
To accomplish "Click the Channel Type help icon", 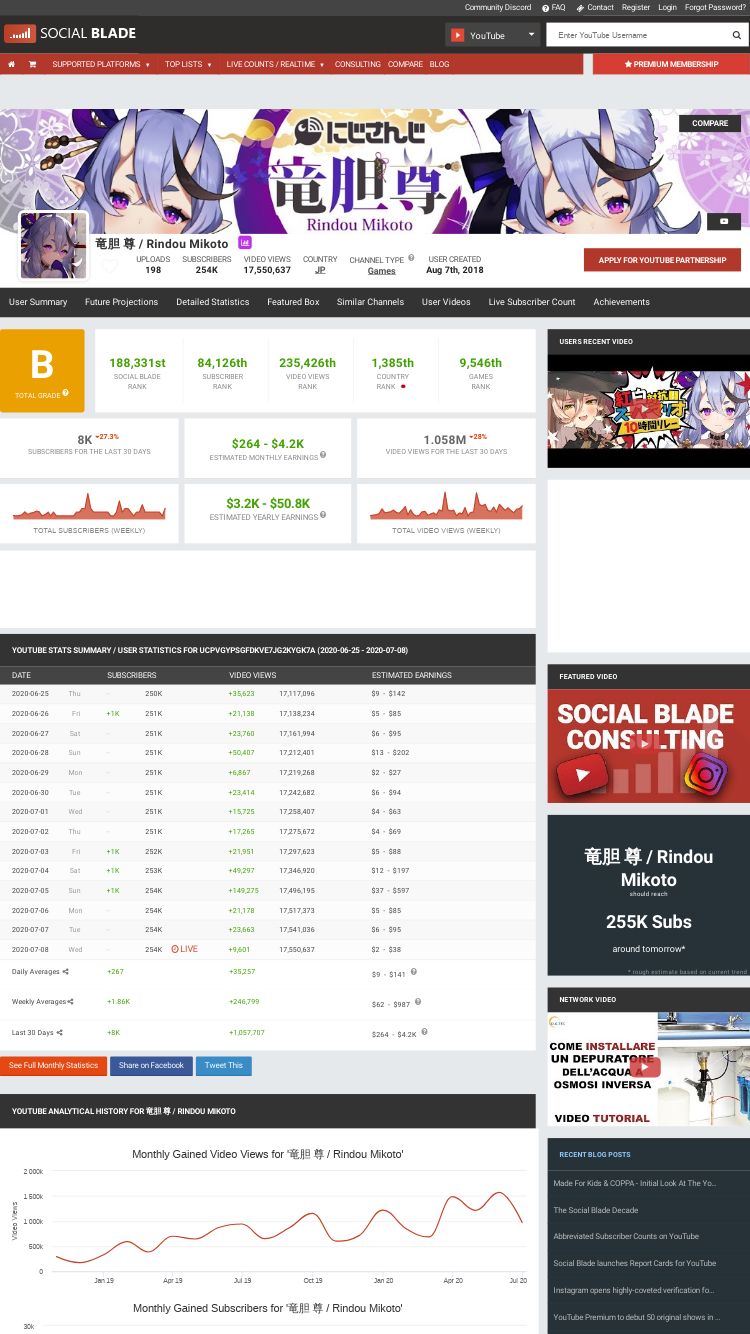I will point(411,258).
